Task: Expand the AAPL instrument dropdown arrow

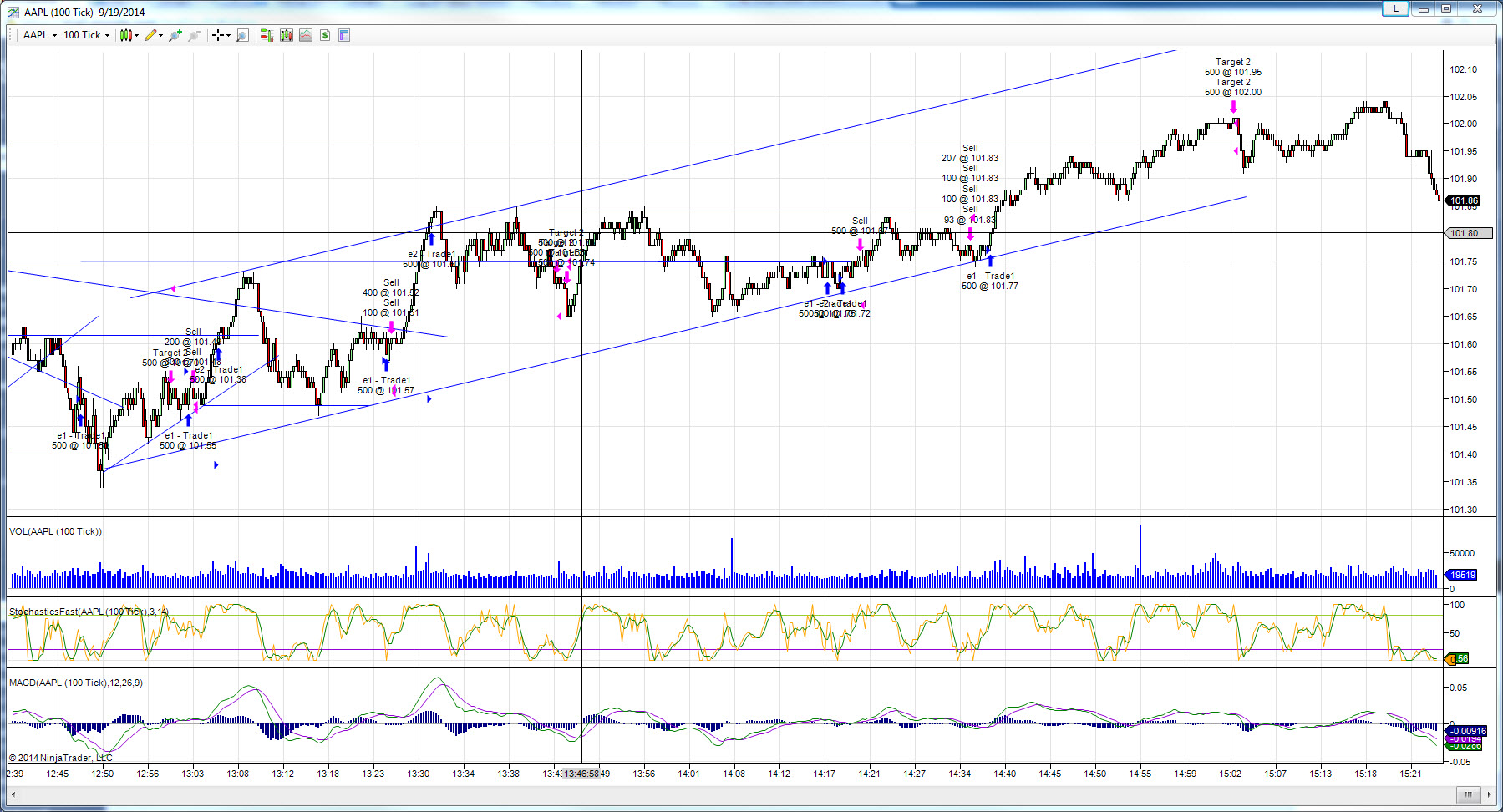Action: [54, 35]
